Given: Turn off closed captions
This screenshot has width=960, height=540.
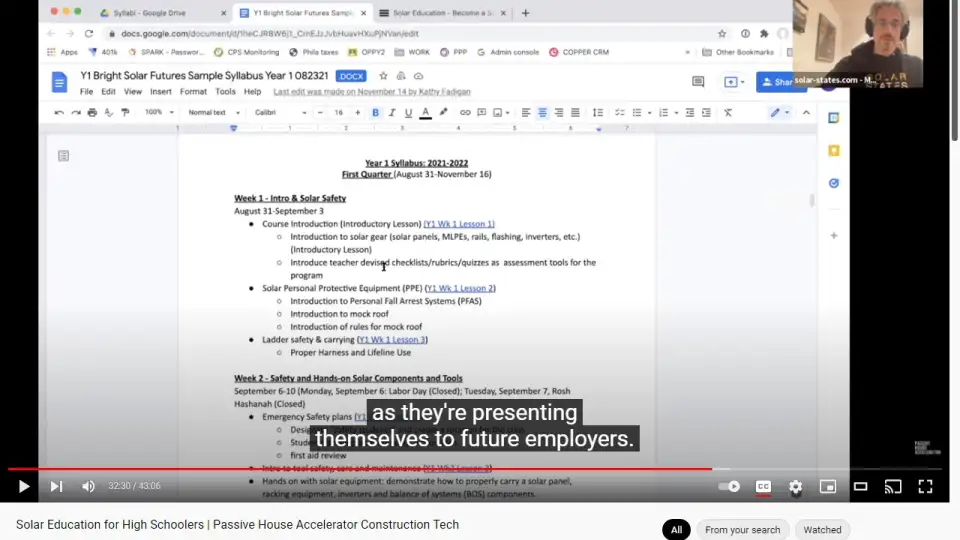Looking at the screenshot, I should point(763,487).
